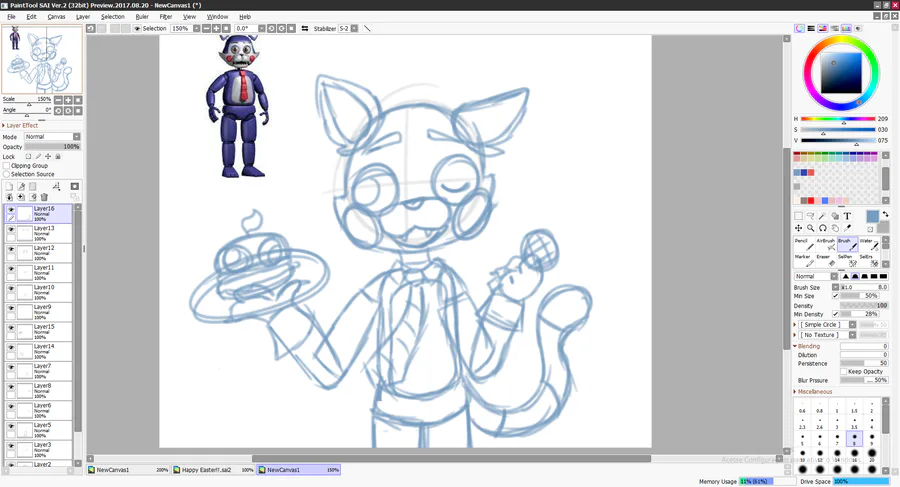Expand the Layer Effect section
The width and height of the screenshot is (900, 487).
pos(20,125)
